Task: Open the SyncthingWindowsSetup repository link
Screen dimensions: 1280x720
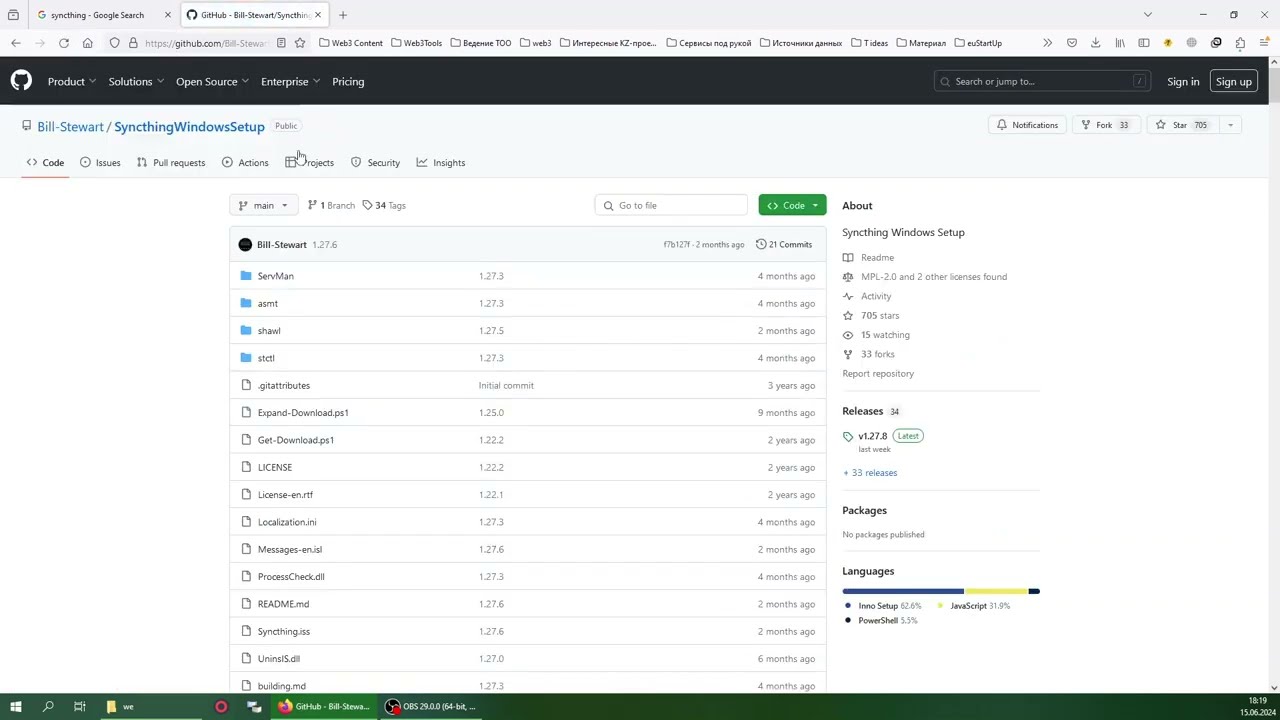Action: coord(189,127)
